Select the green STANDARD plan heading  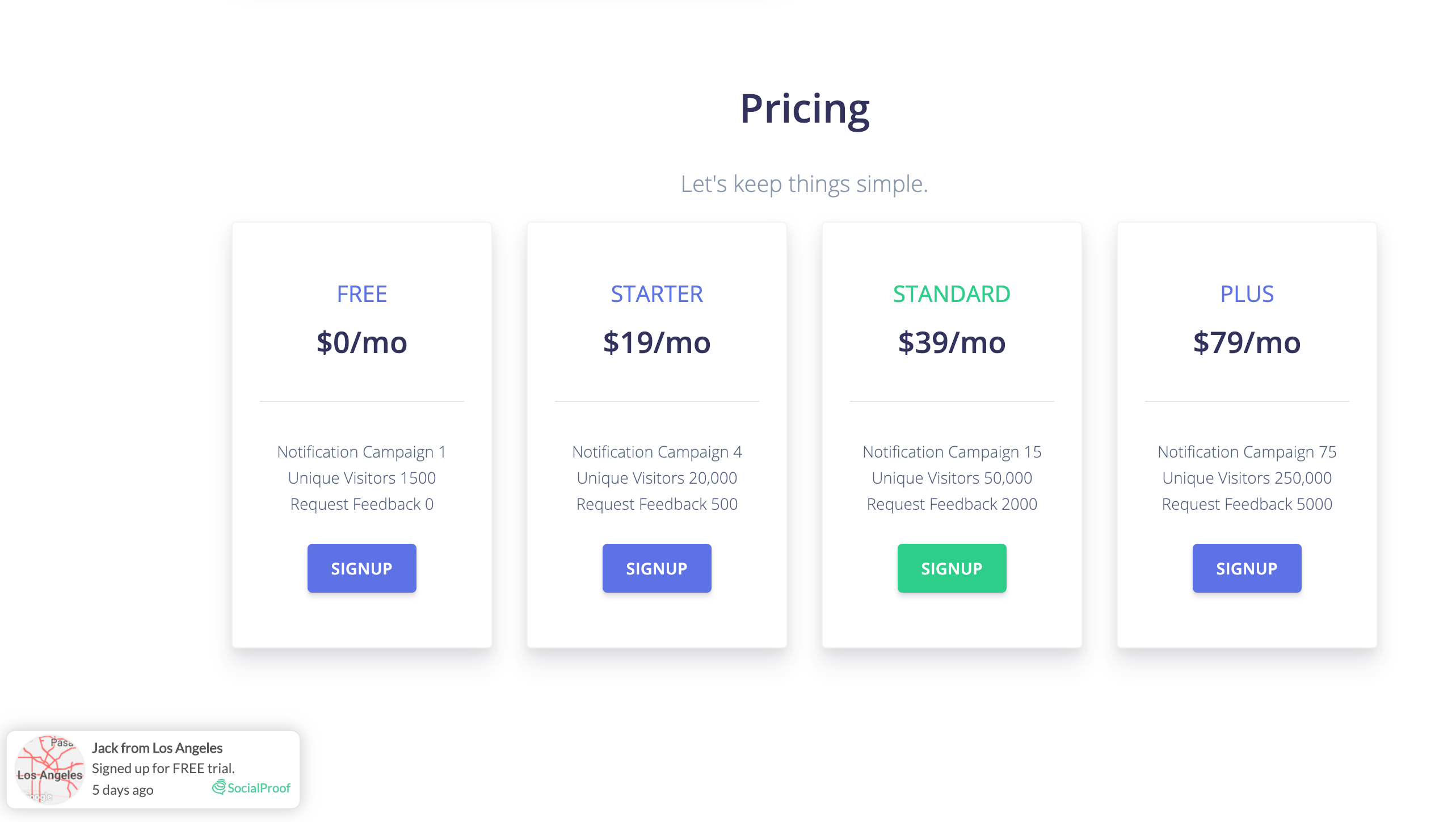point(952,294)
